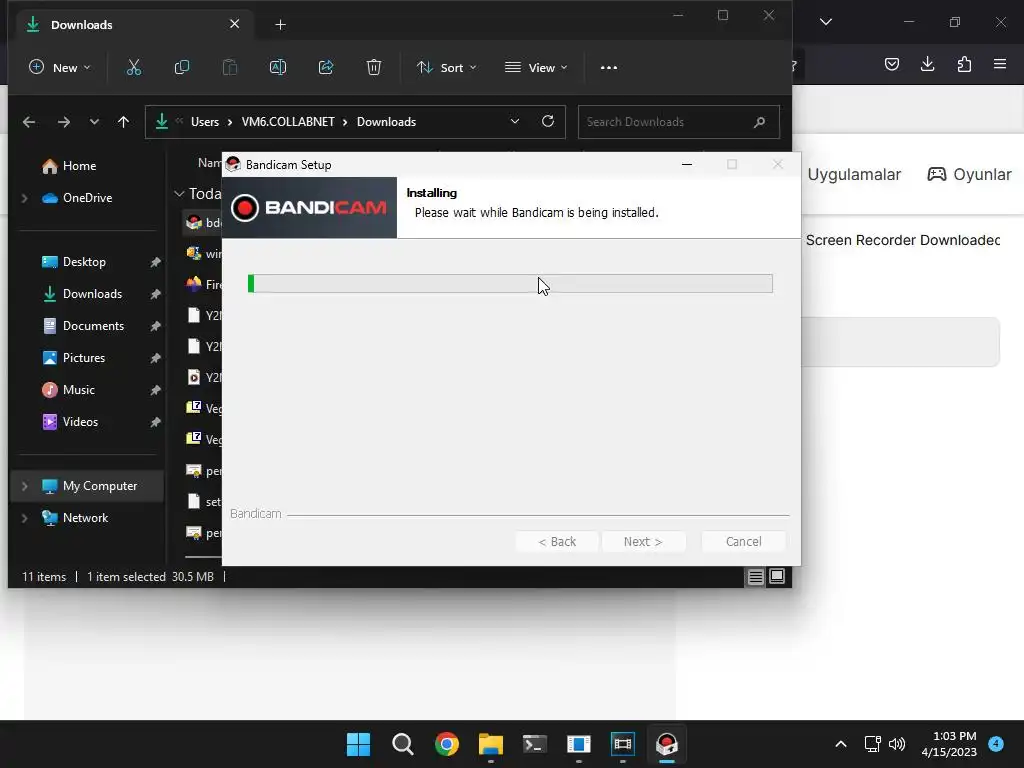Close the Downloads tab
Image resolution: width=1024 pixels, height=768 pixels.
(x=234, y=24)
